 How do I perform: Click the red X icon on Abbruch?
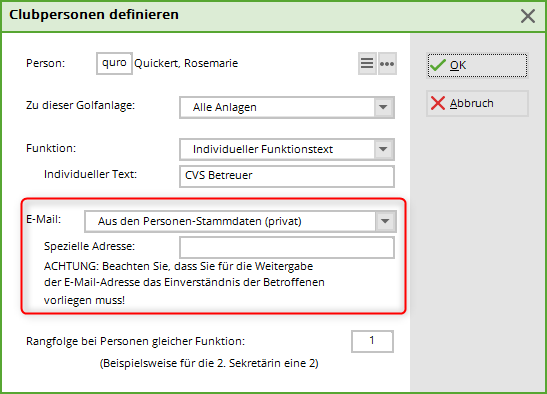pyautogui.click(x=438, y=103)
